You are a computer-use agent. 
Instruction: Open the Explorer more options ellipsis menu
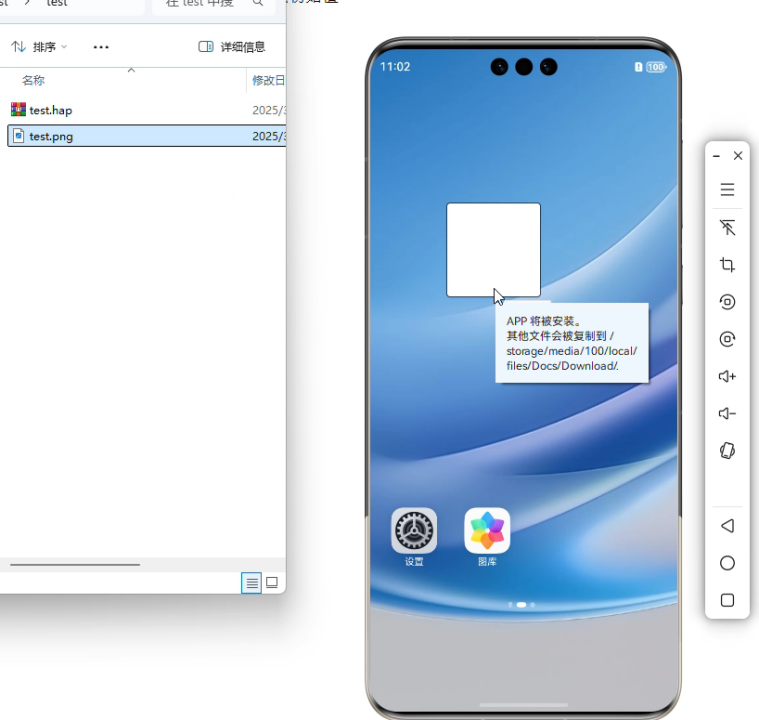pos(101,47)
